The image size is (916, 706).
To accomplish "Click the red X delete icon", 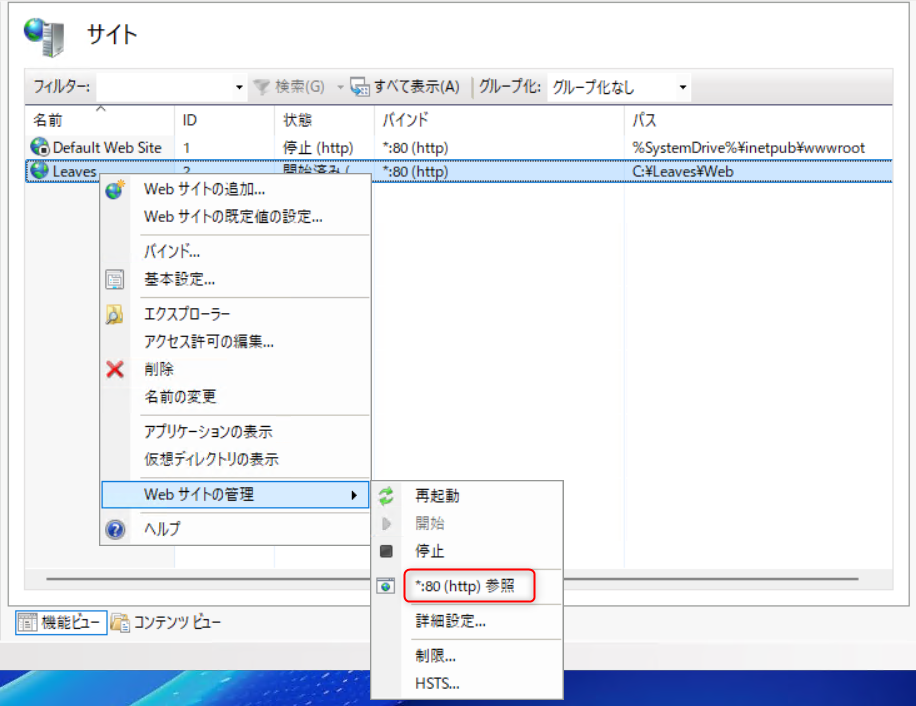I will (x=115, y=369).
